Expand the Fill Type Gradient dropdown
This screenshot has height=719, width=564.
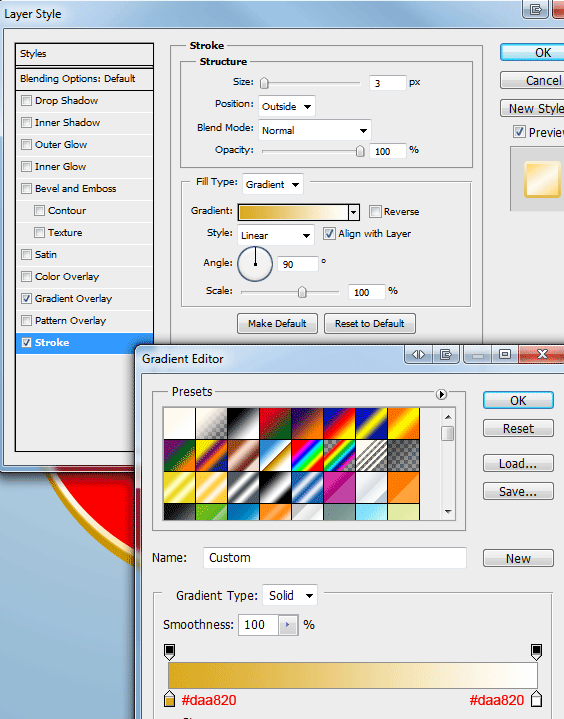point(273,184)
